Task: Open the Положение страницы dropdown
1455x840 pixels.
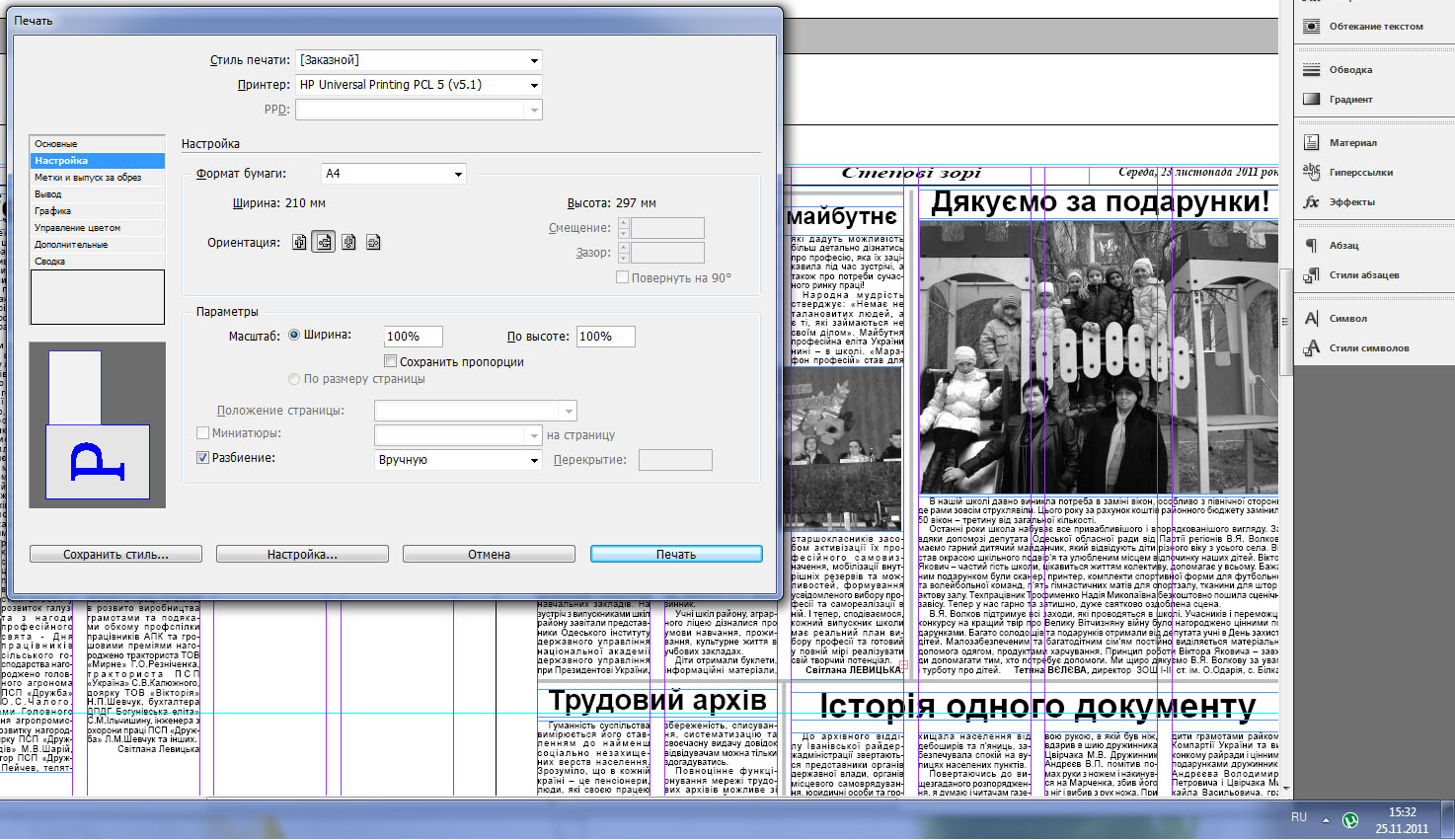Action: pyautogui.click(x=476, y=411)
